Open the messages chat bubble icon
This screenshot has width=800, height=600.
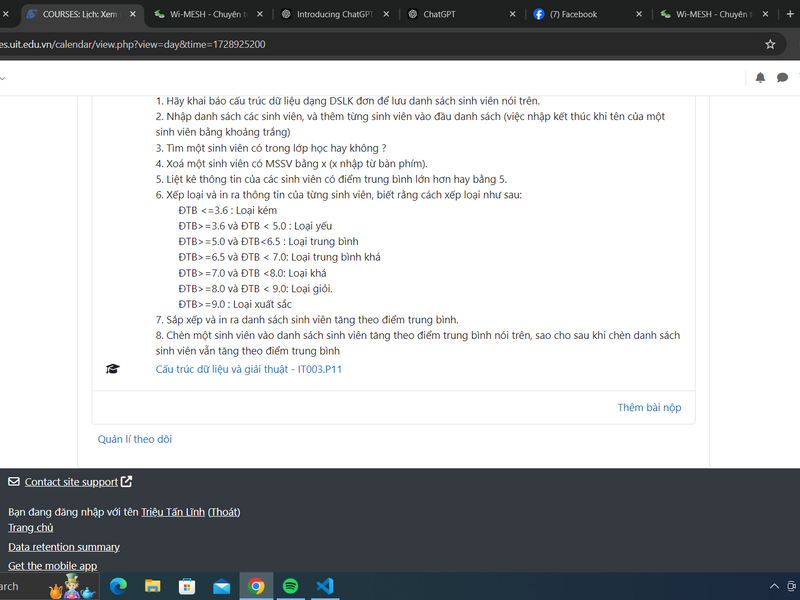[x=782, y=77]
